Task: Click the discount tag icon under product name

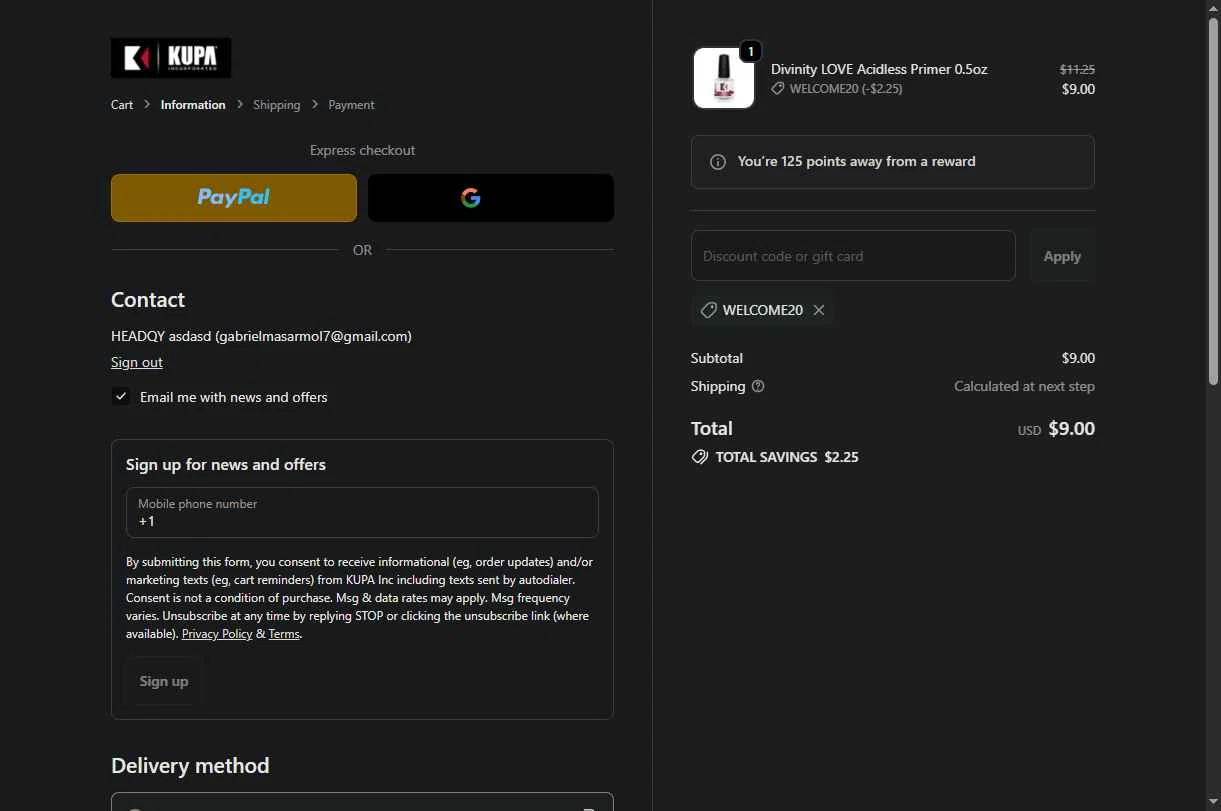Action: tap(778, 89)
